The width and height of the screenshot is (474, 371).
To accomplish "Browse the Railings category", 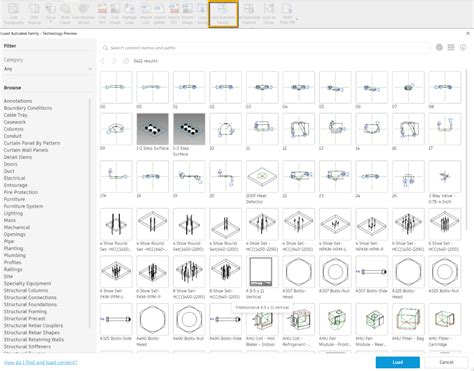I will [13, 269].
